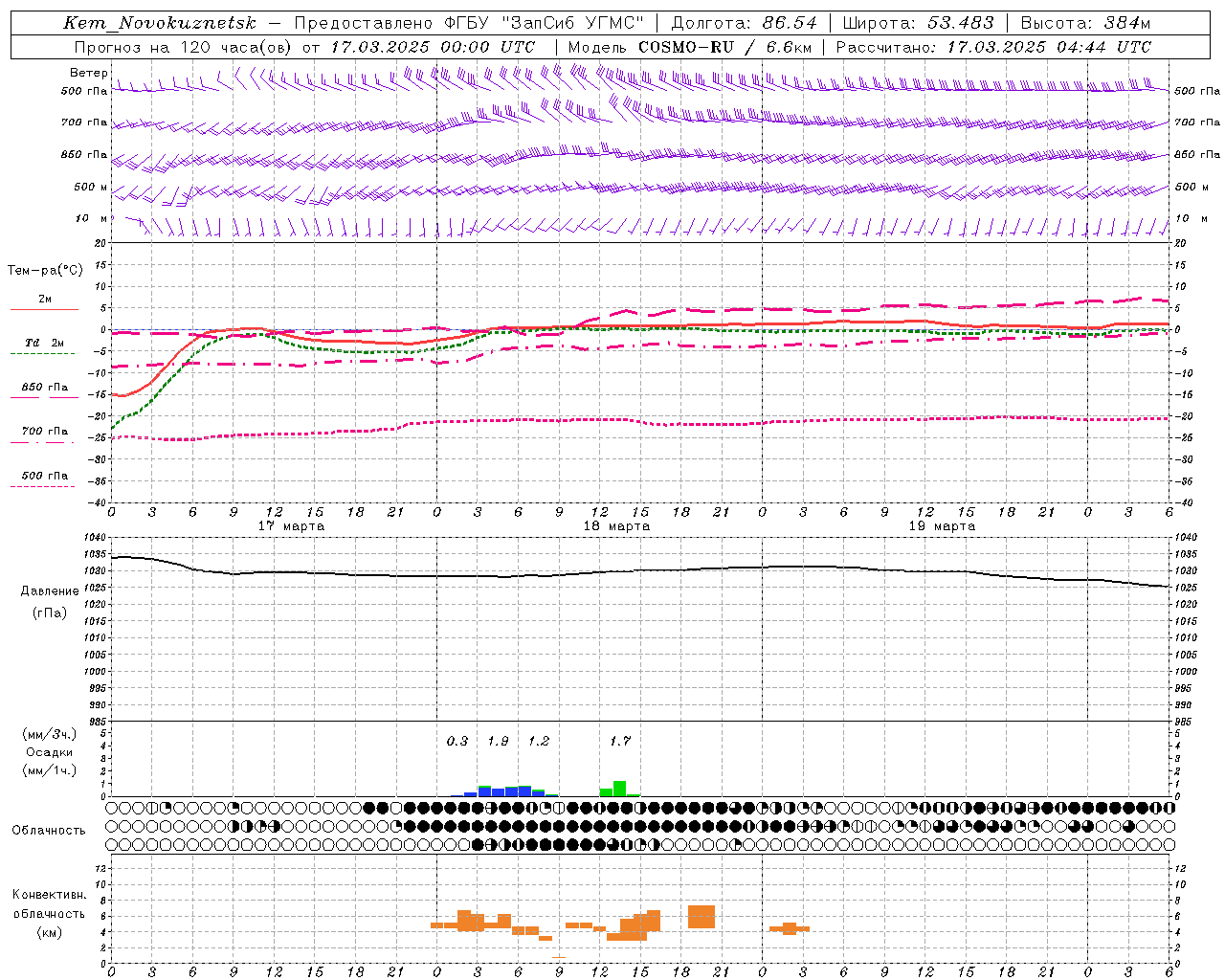Click the Долгота: 86.54 value
This screenshot has height=980, width=1225.
(x=744, y=23)
